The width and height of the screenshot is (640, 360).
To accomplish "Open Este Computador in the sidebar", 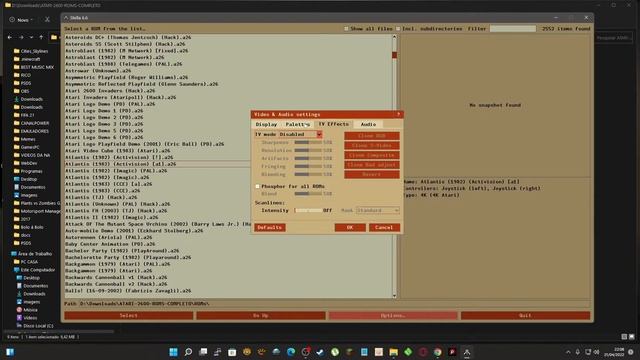I will 34,270.
